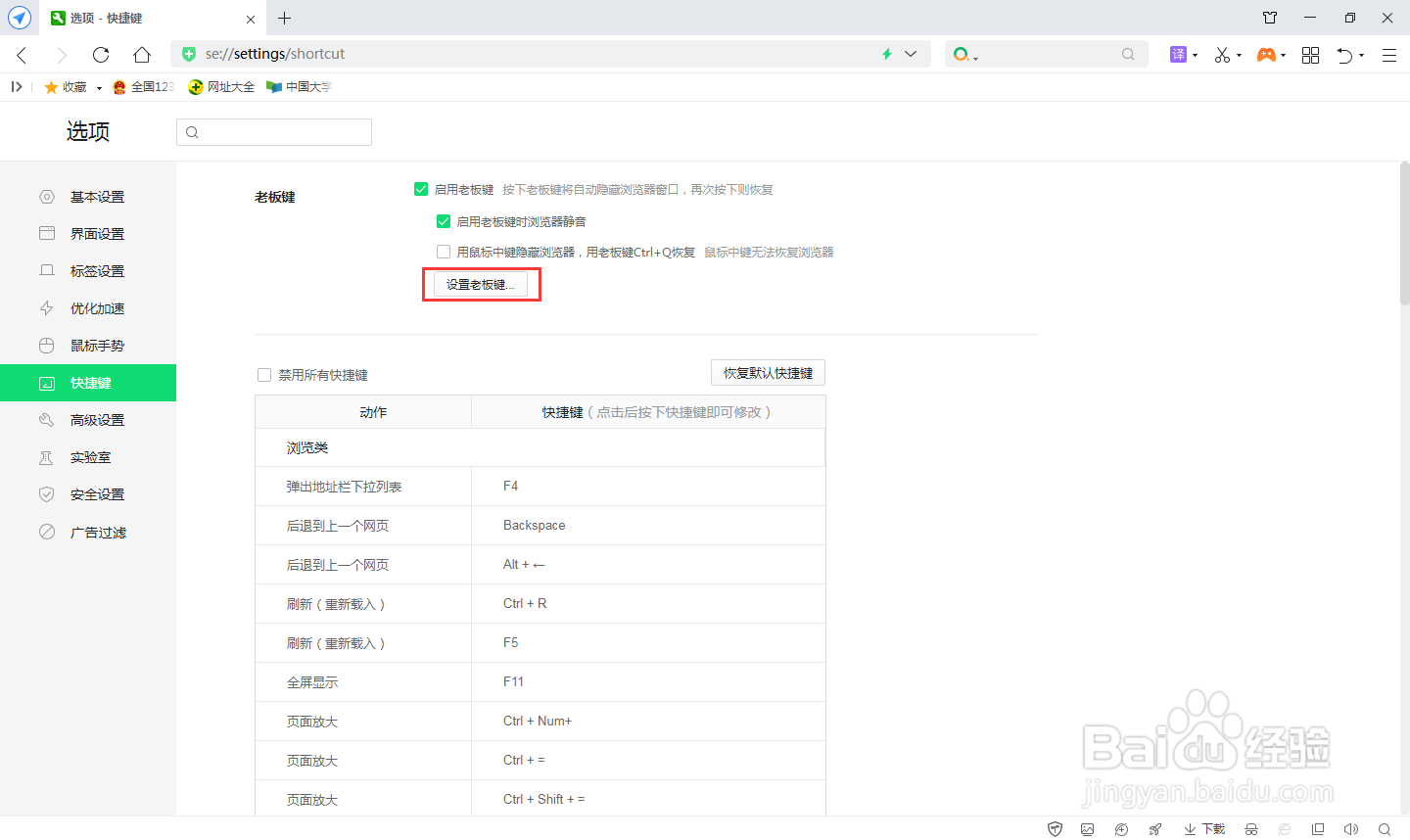Go back with the browser back arrow
1410x840 pixels.
coord(22,55)
